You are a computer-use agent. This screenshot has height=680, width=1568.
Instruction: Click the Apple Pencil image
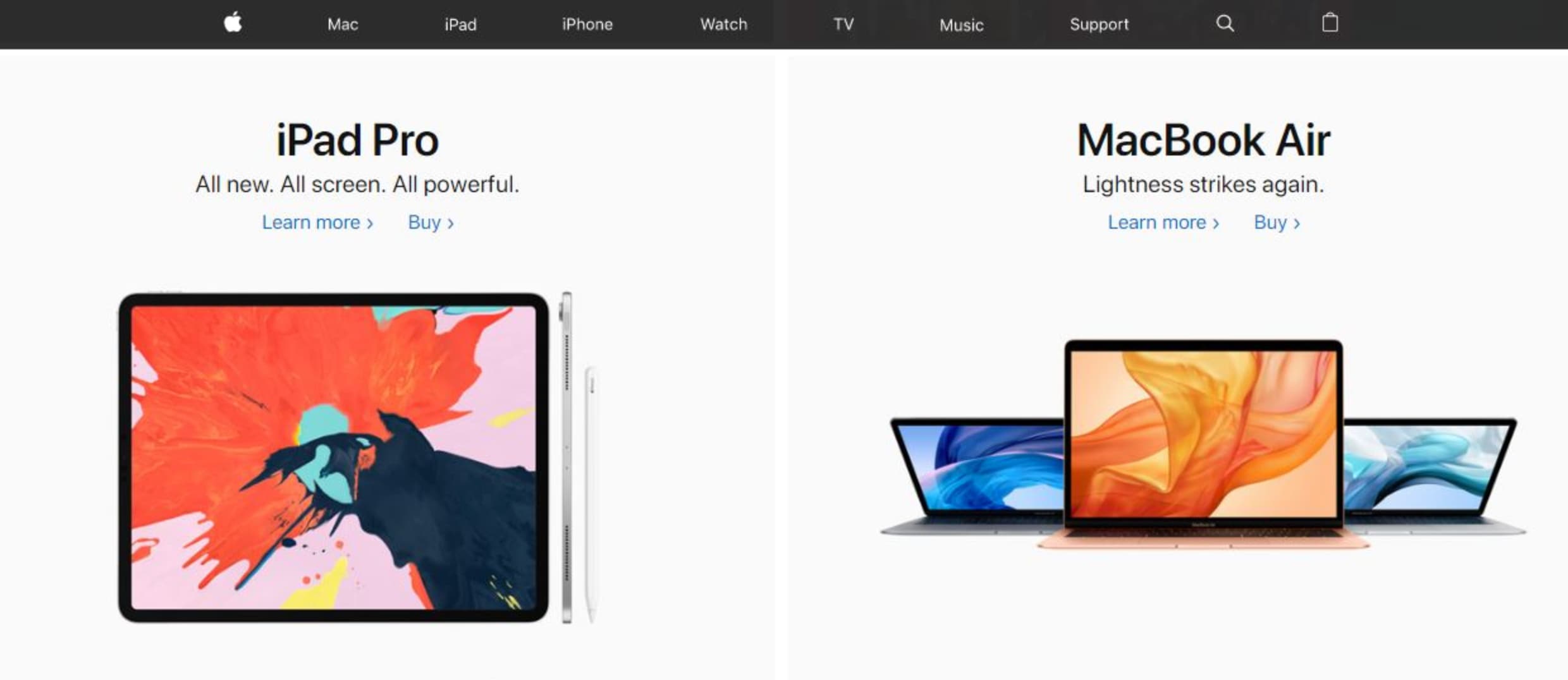click(591, 494)
